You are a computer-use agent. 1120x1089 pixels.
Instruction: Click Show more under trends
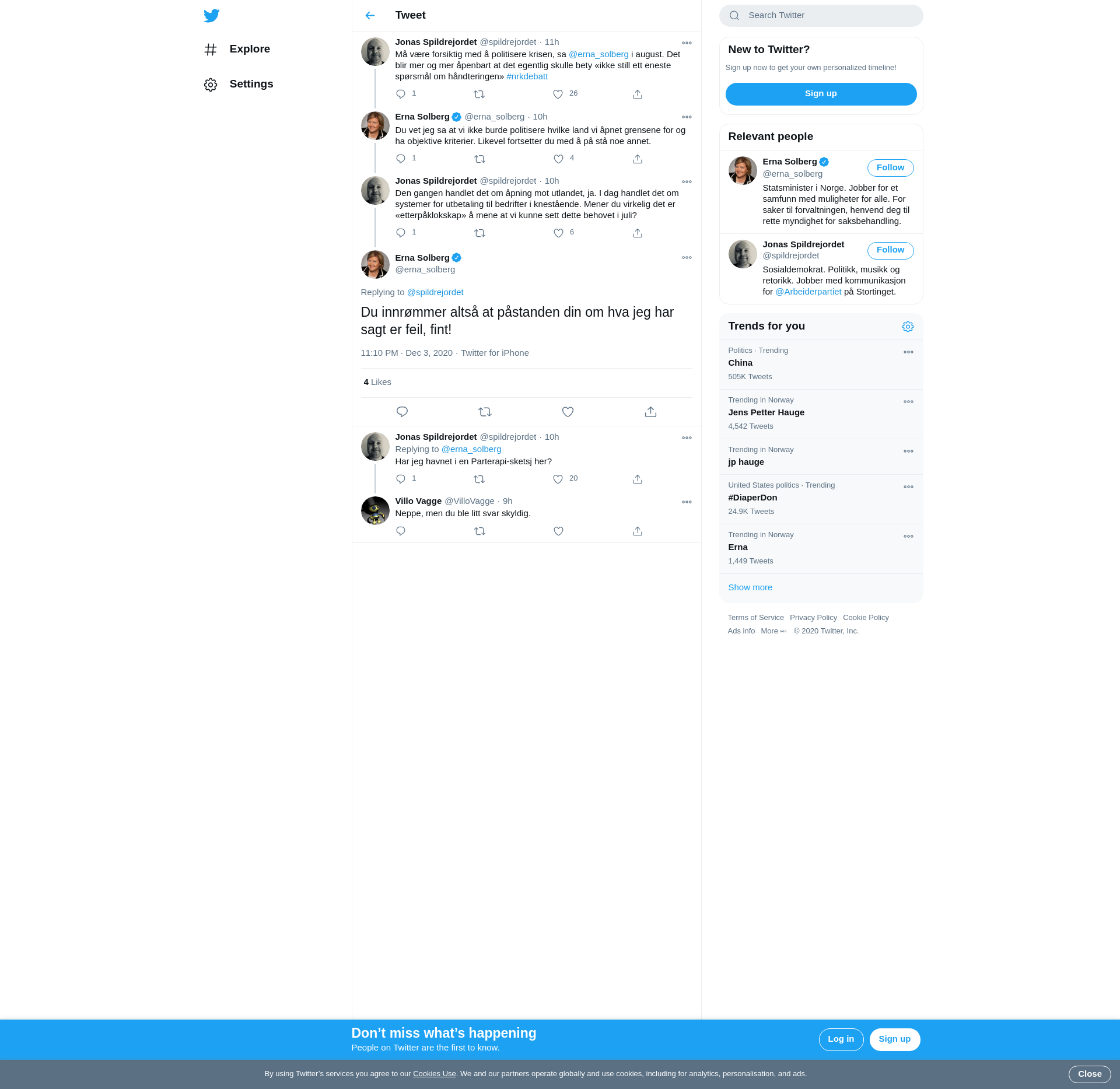[x=750, y=587]
